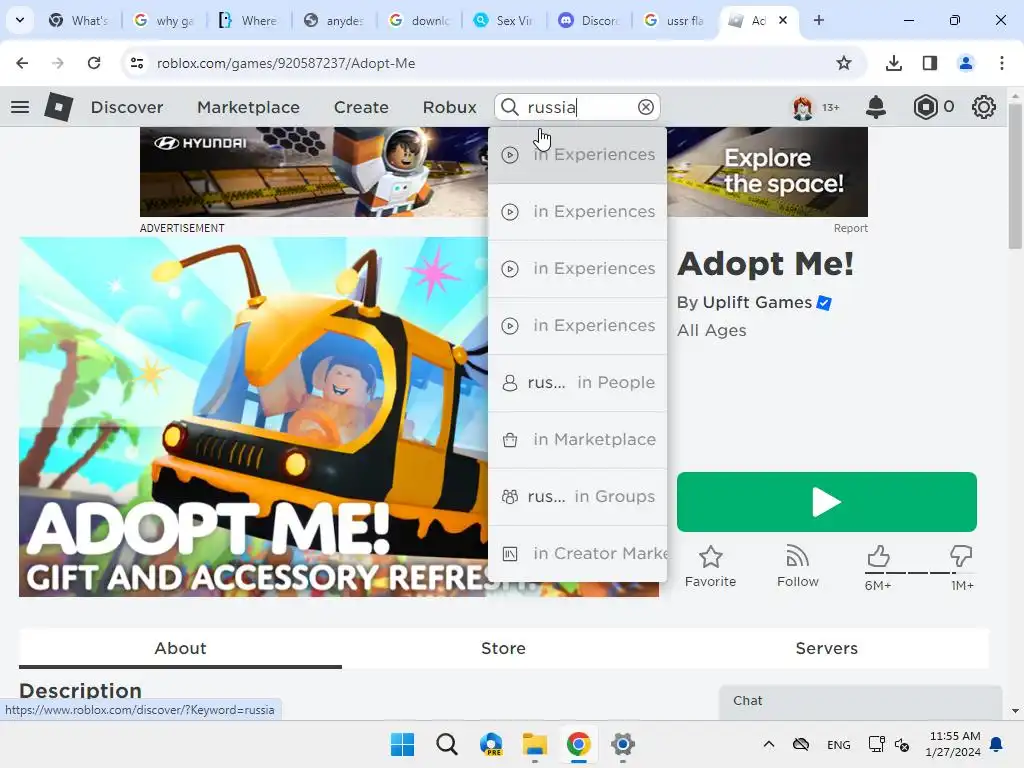The image size is (1024, 768).
Task: Play Adopt Me with green button
Action: (826, 502)
